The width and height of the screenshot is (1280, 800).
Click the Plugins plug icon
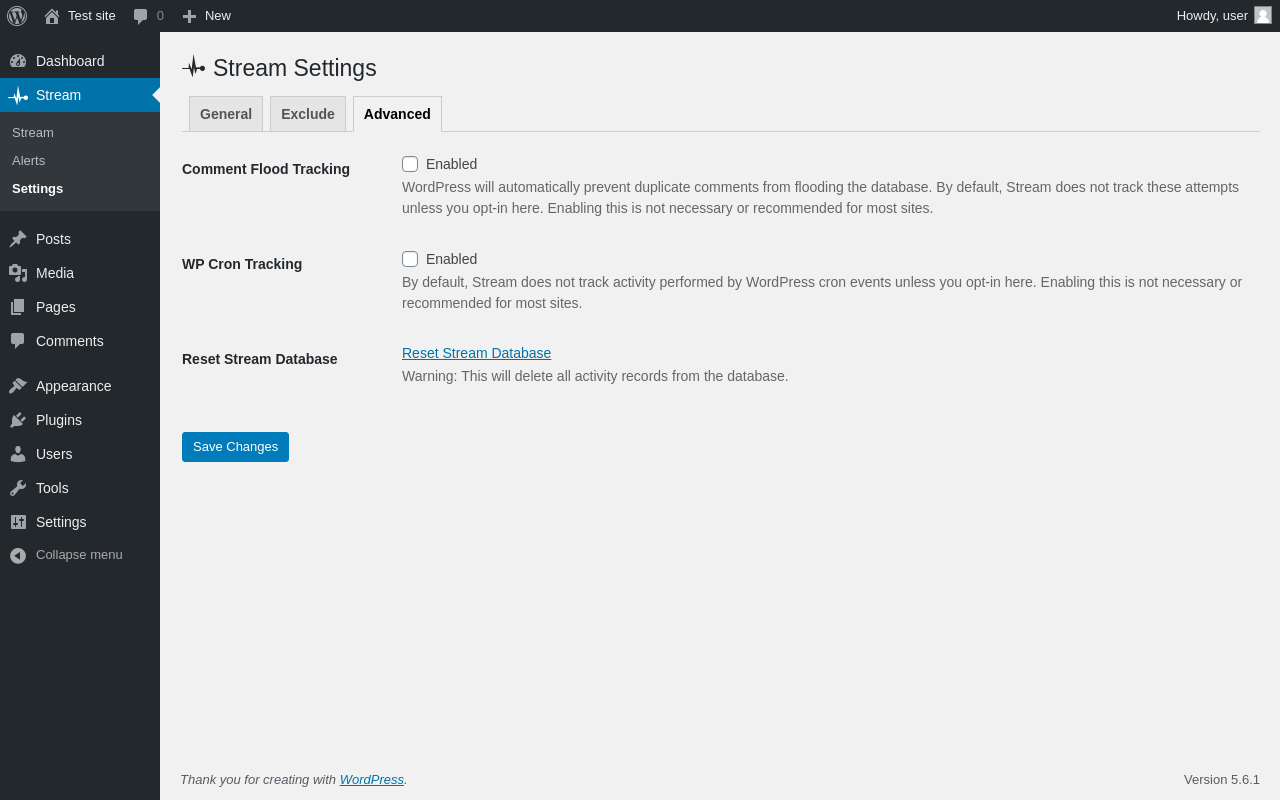coord(18,420)
